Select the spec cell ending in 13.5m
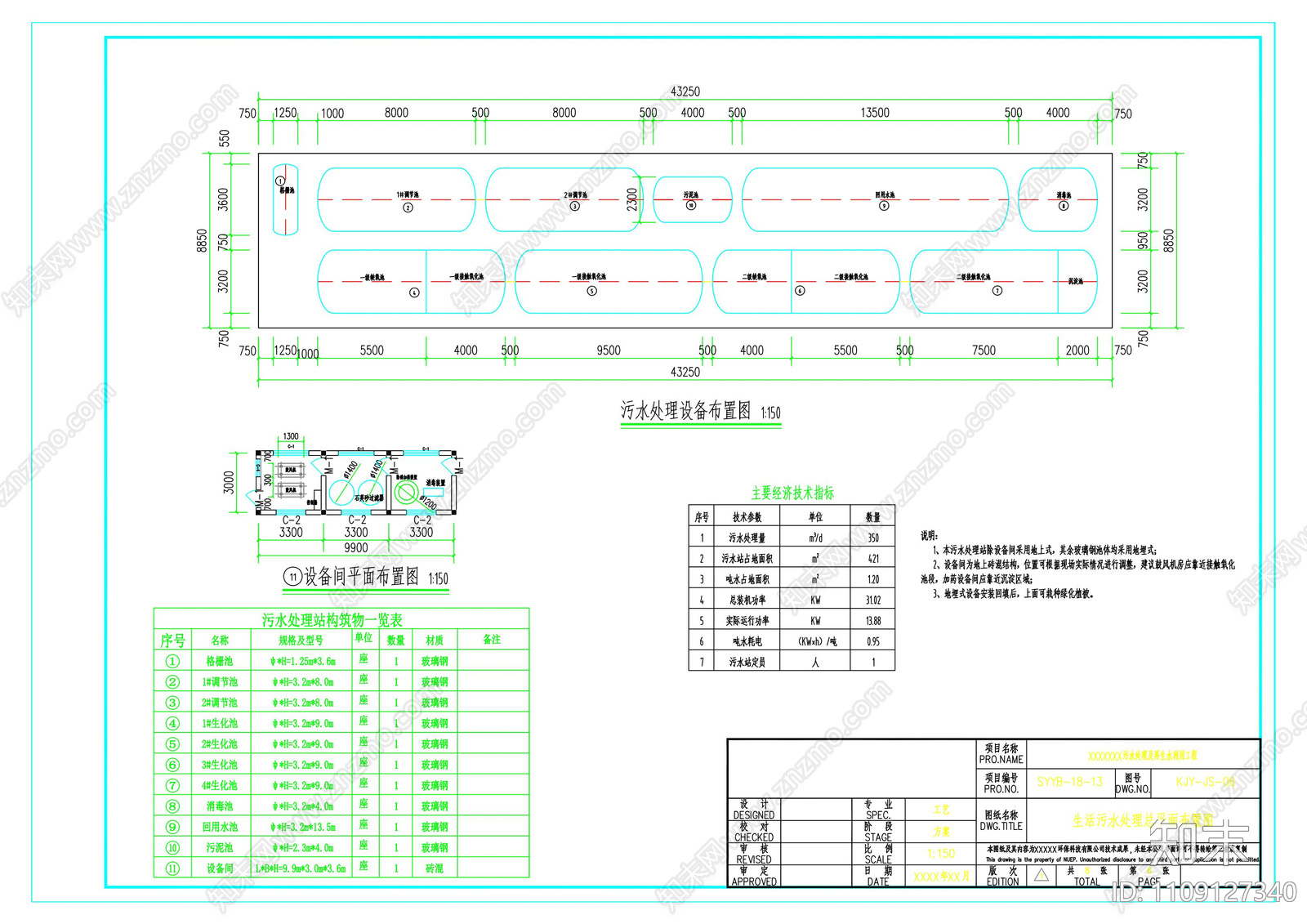This screenshot has height=924, width=1307. click(304, 827)
